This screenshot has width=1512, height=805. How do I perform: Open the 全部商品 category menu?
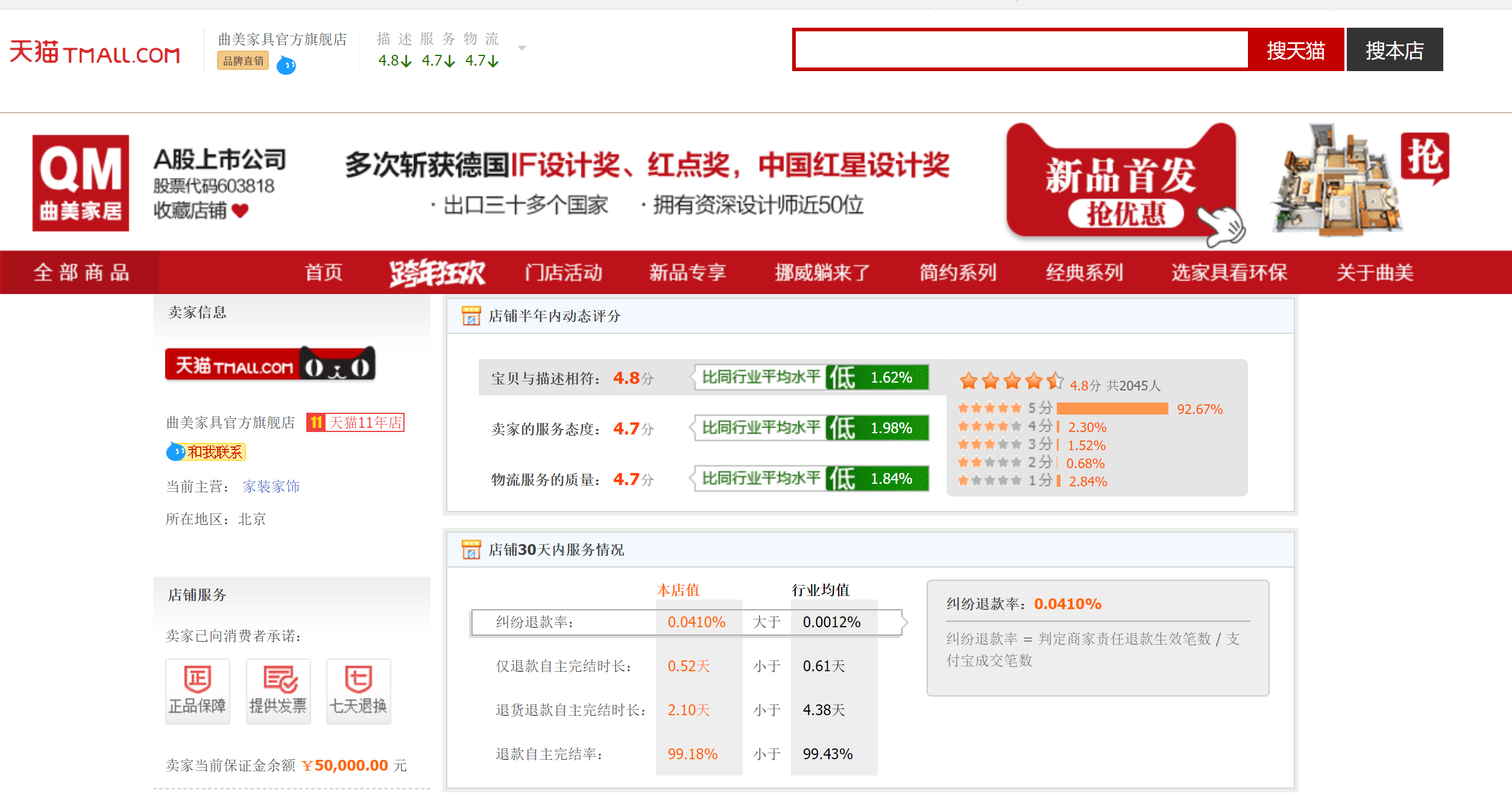pos(81,272)
